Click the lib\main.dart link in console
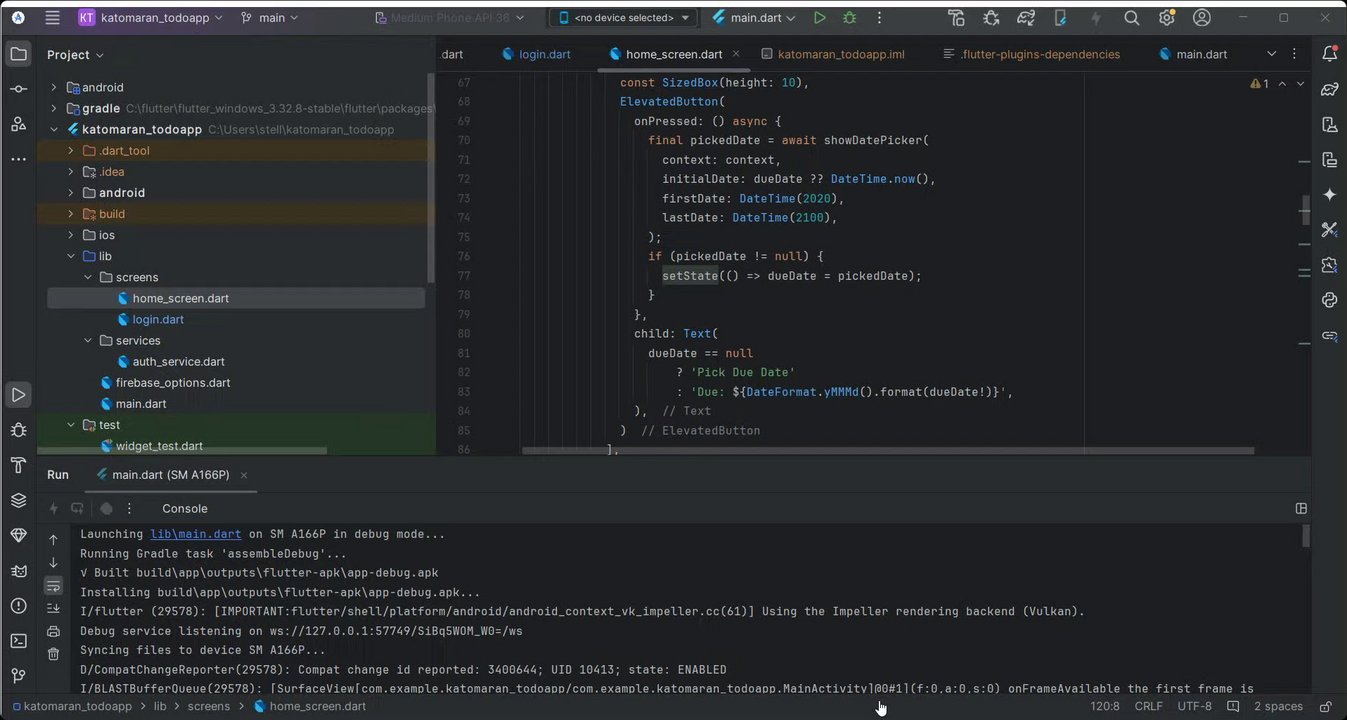Image resolution: width=1347 pixels, height=720 pixels. coord(195,535)
